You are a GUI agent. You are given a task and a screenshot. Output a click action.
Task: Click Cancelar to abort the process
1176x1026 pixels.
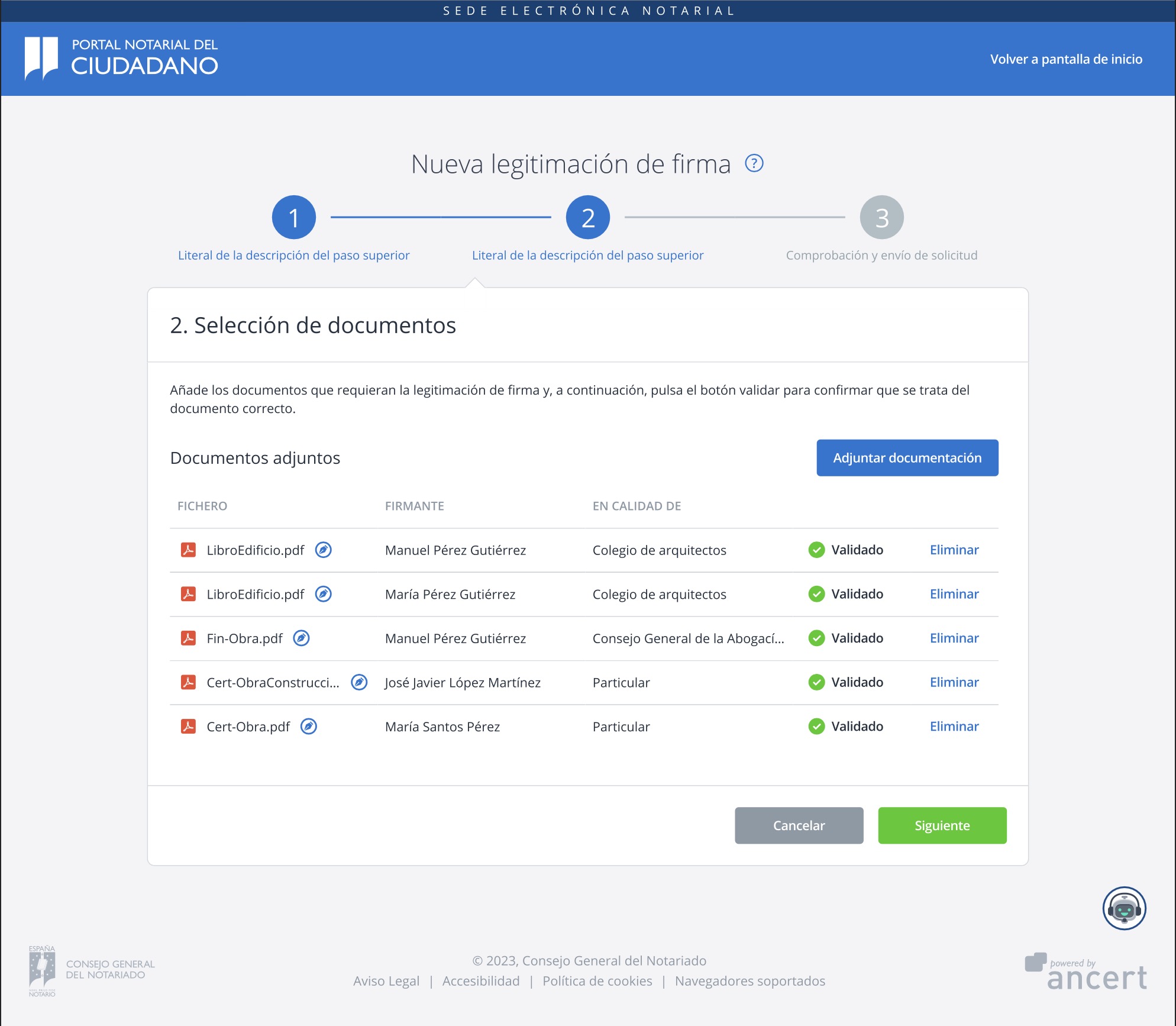tap(799, 825)
